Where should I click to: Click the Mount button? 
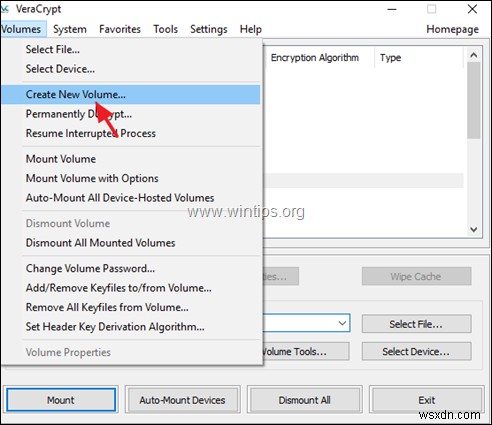point(61,400)
